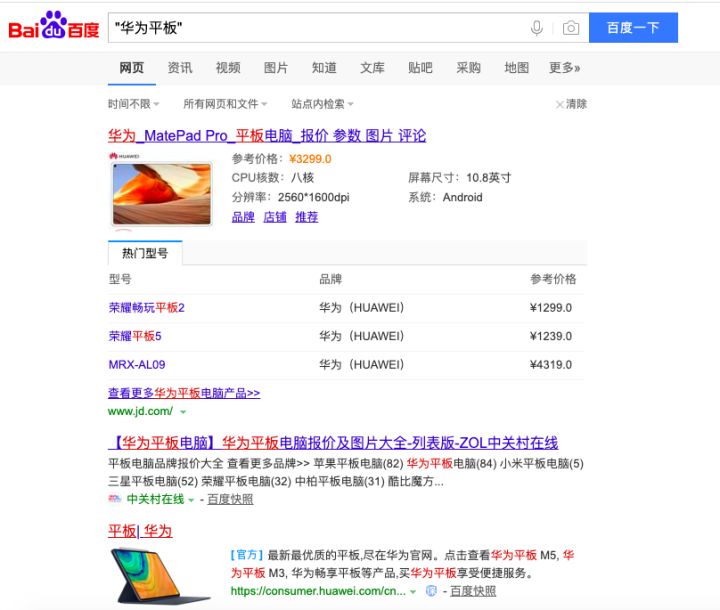Select the 采购 tab
Screen dimensions: 720x610
coord(468,68)
